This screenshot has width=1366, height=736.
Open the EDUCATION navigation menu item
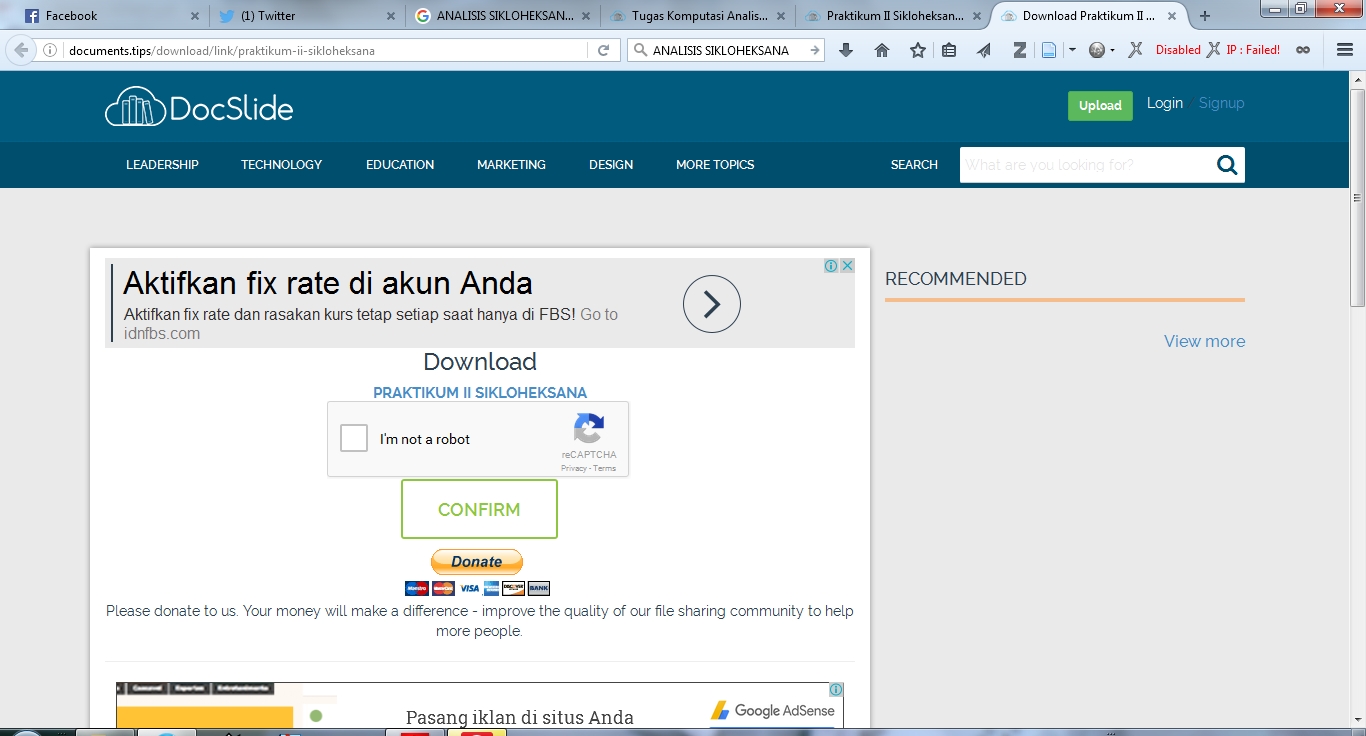coord(400,165)
